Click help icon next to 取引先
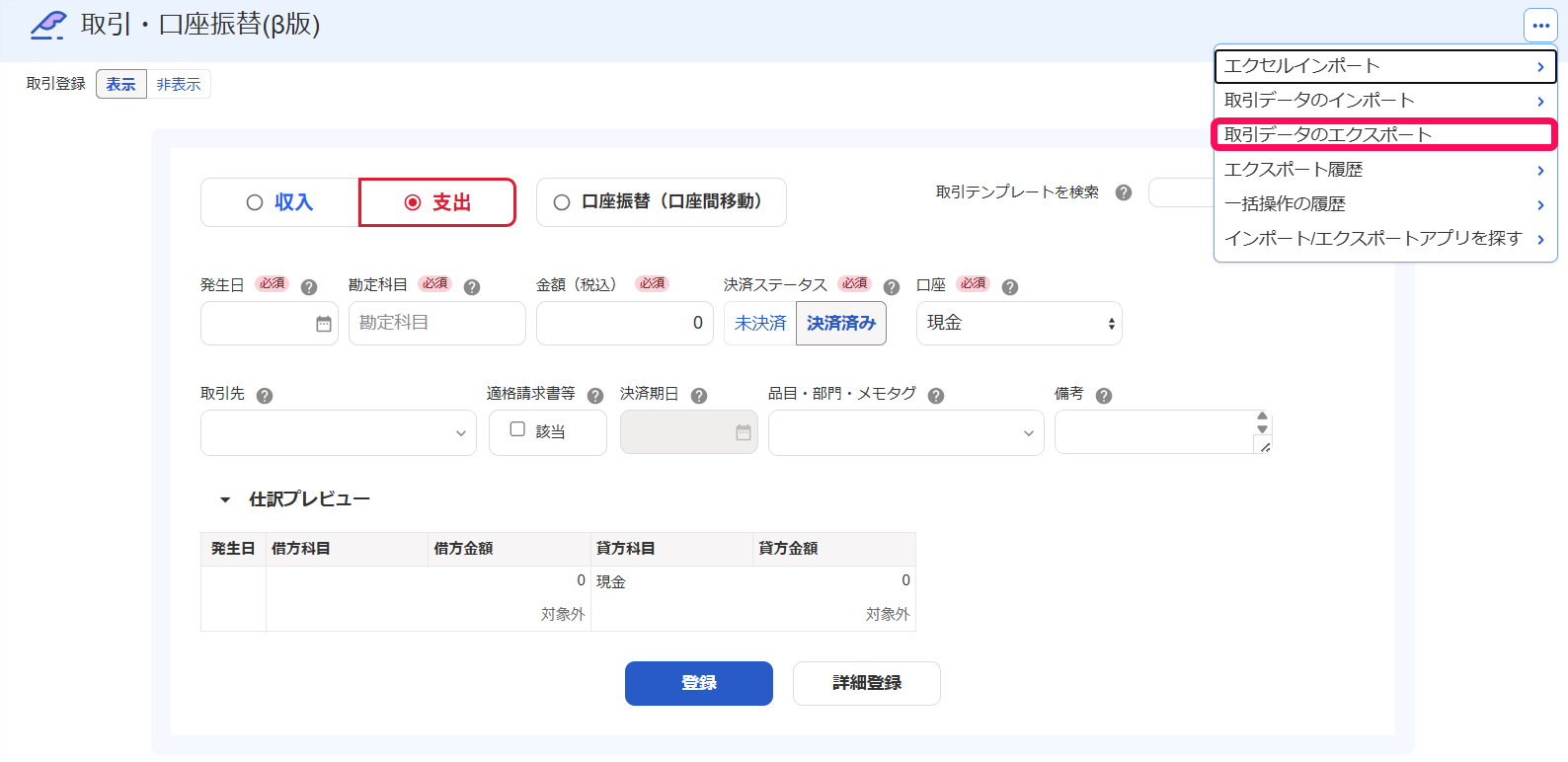Viewport: 1568px width, 762px height. [265, 396]
